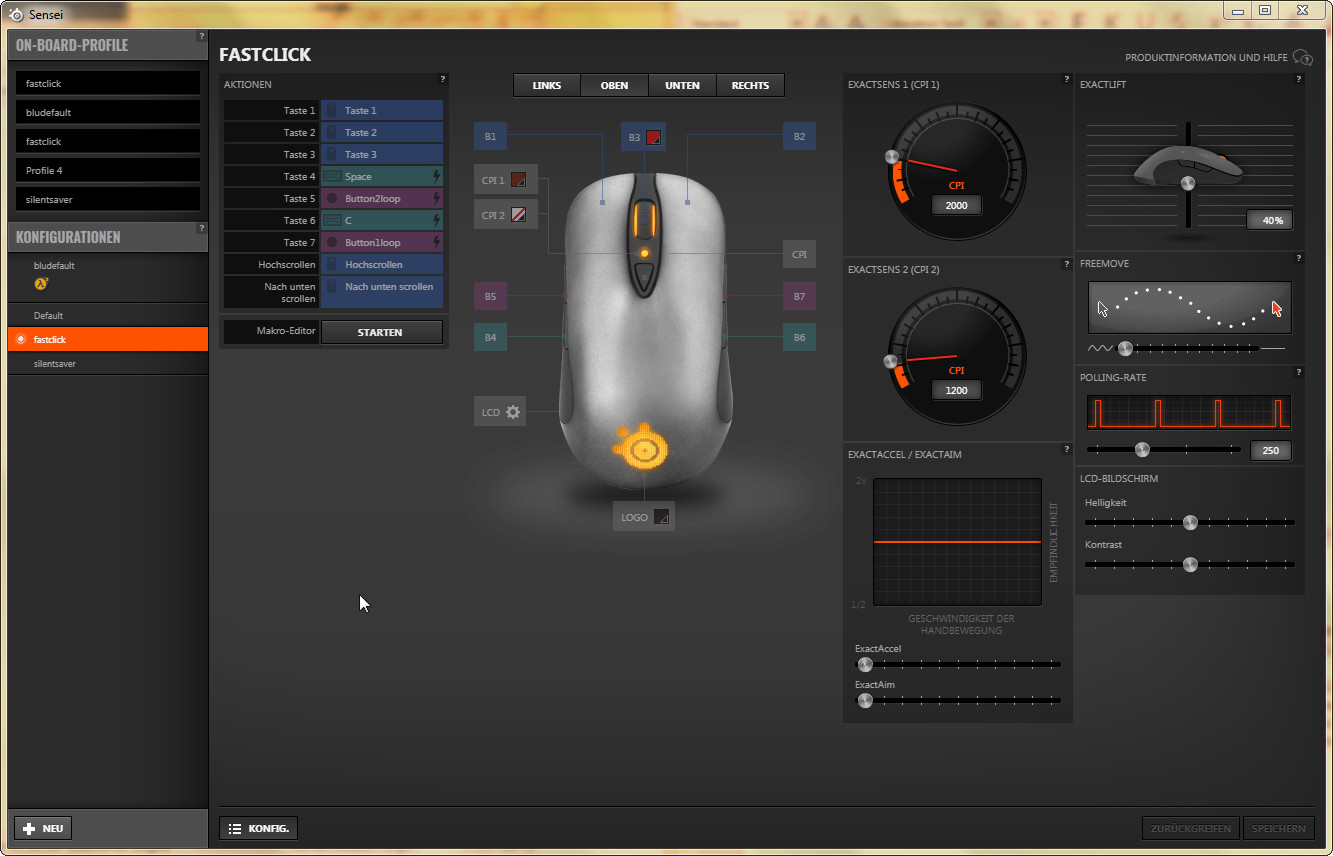Select the bludefault on-board profile
Viewport: 1333px width, 856px height.
click(108, 112)
